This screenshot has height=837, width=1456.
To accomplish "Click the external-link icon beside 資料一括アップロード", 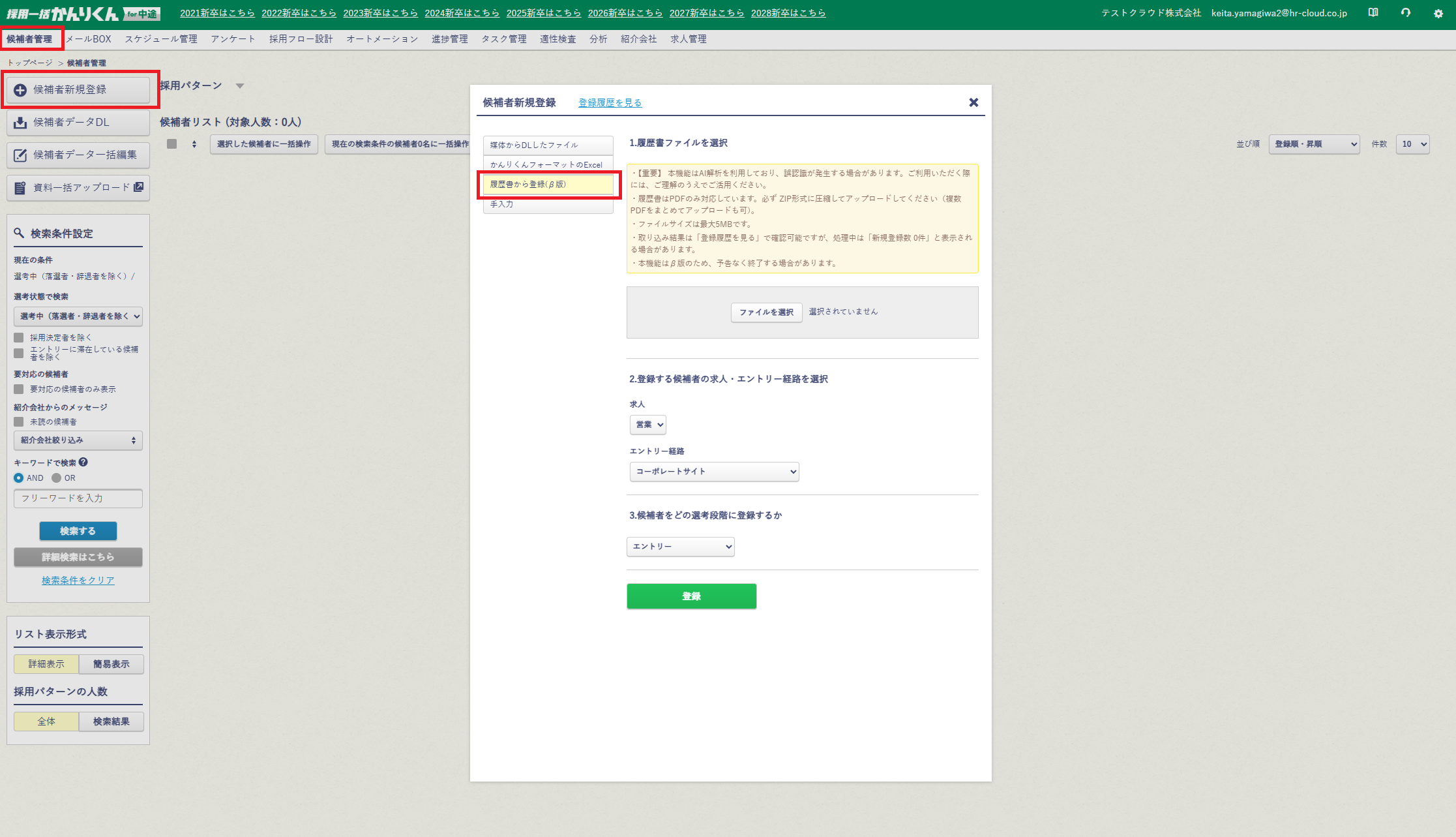I will click(138, 187).
